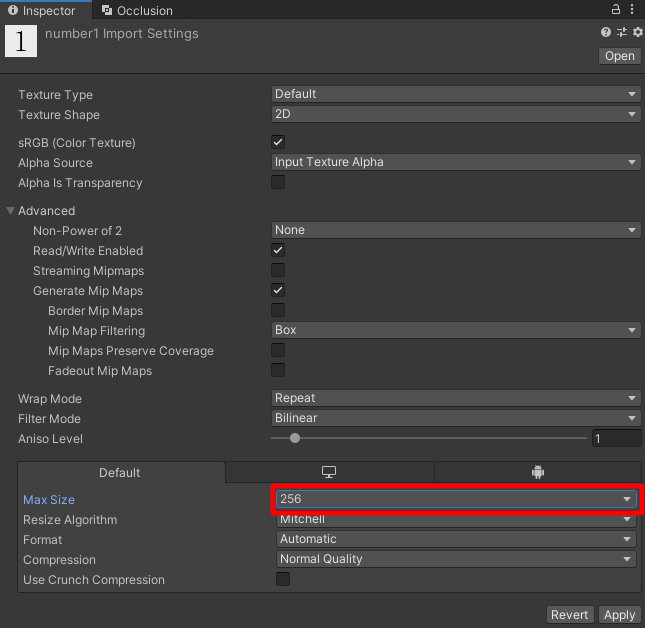Uncheck Read/Write Enabled

click(x=278, y=251)
